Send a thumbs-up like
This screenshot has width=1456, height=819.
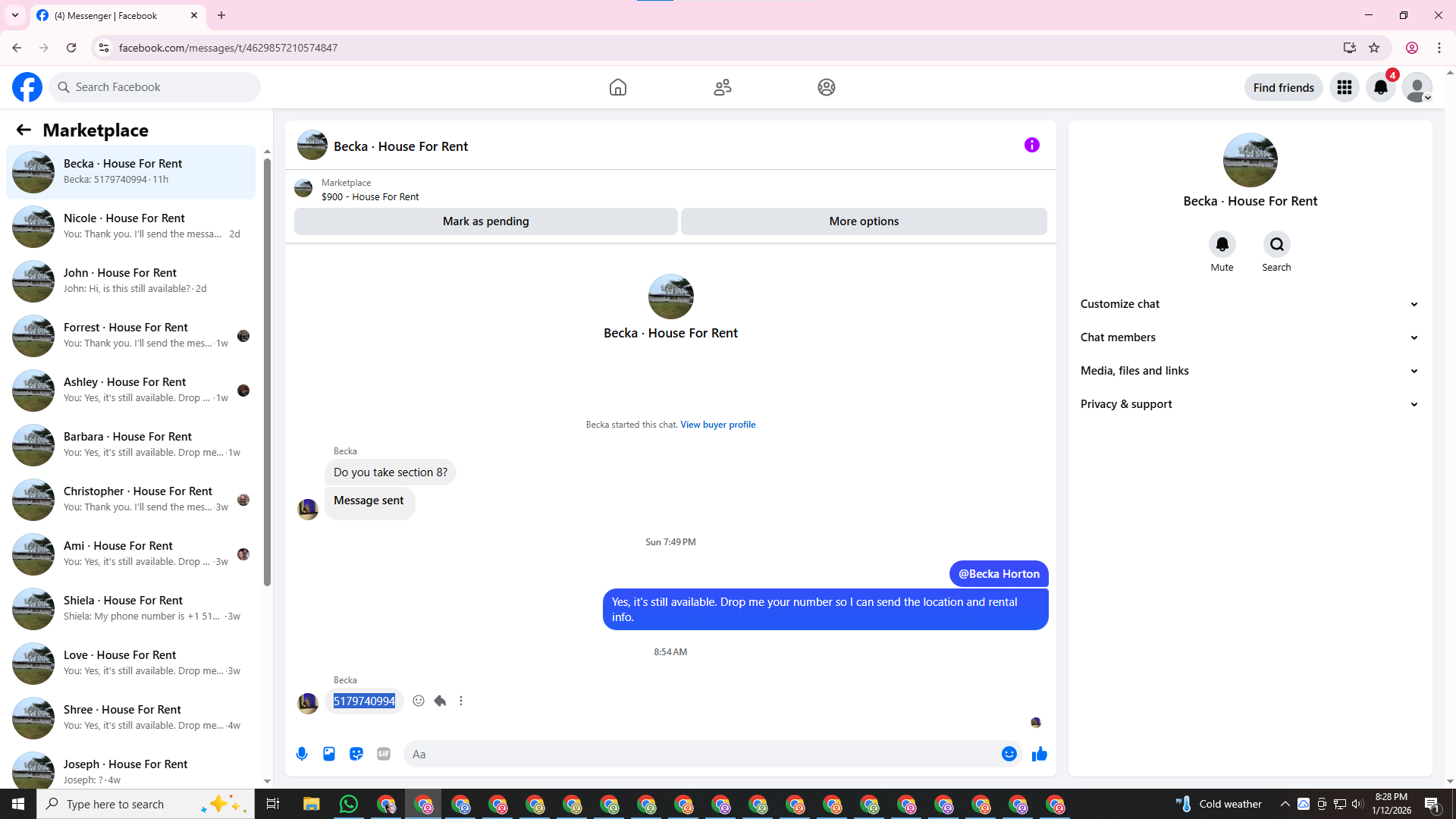(1039, 754)
